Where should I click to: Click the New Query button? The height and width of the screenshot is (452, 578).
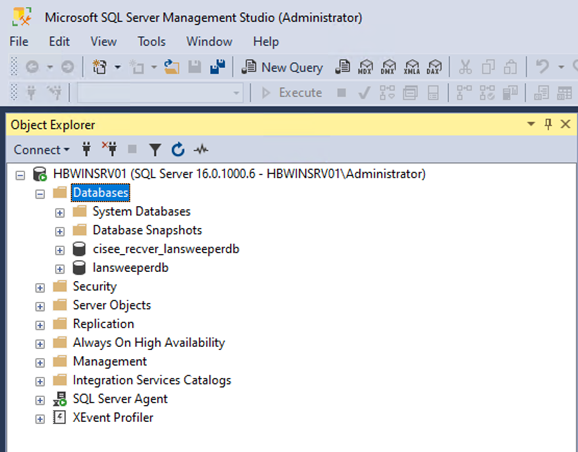tap(282, 67)
